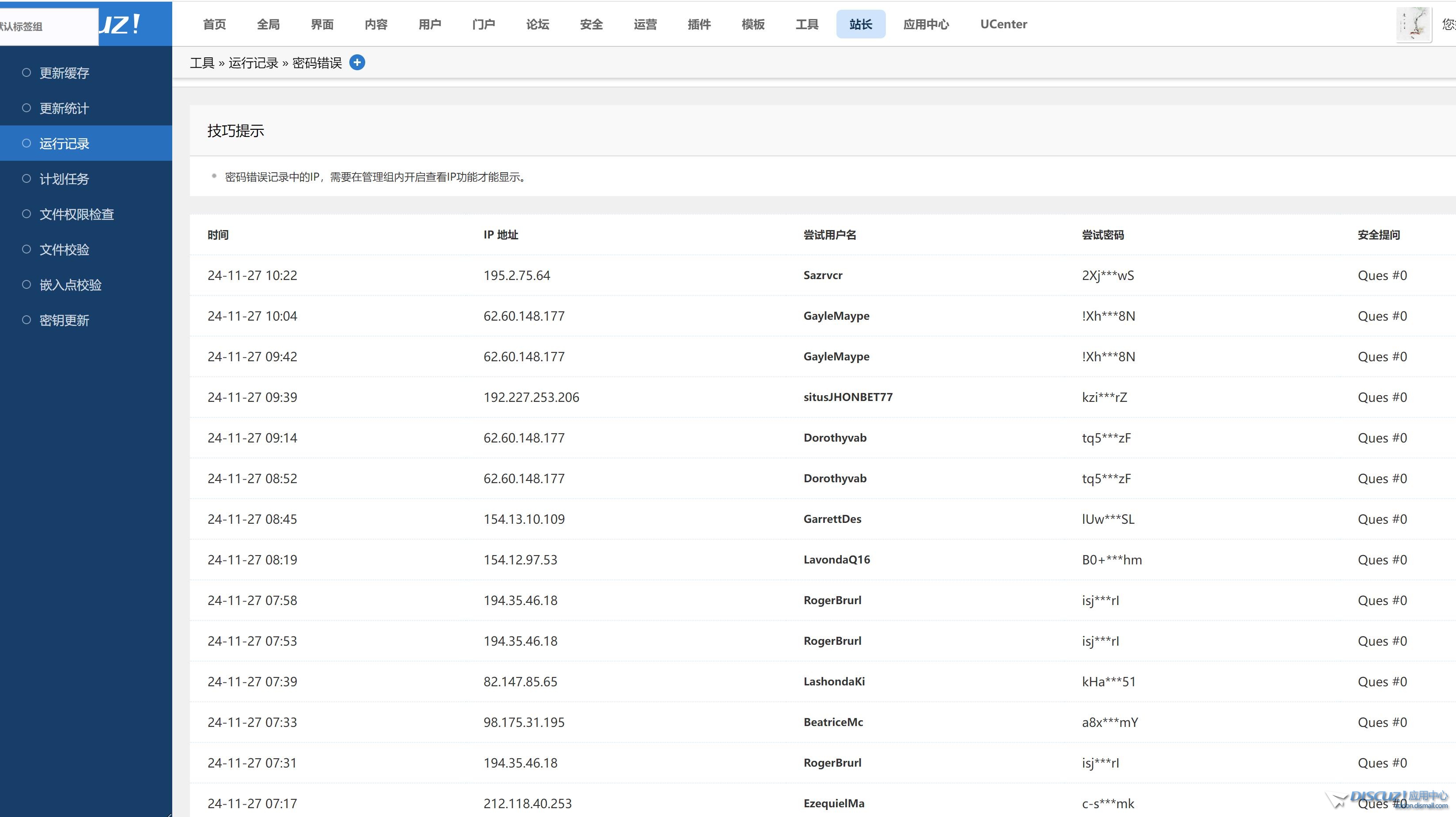The height and width of the screenshot is (817, 1456).
Task: Click the 安全提问 column header
Action: [1379, 235]
